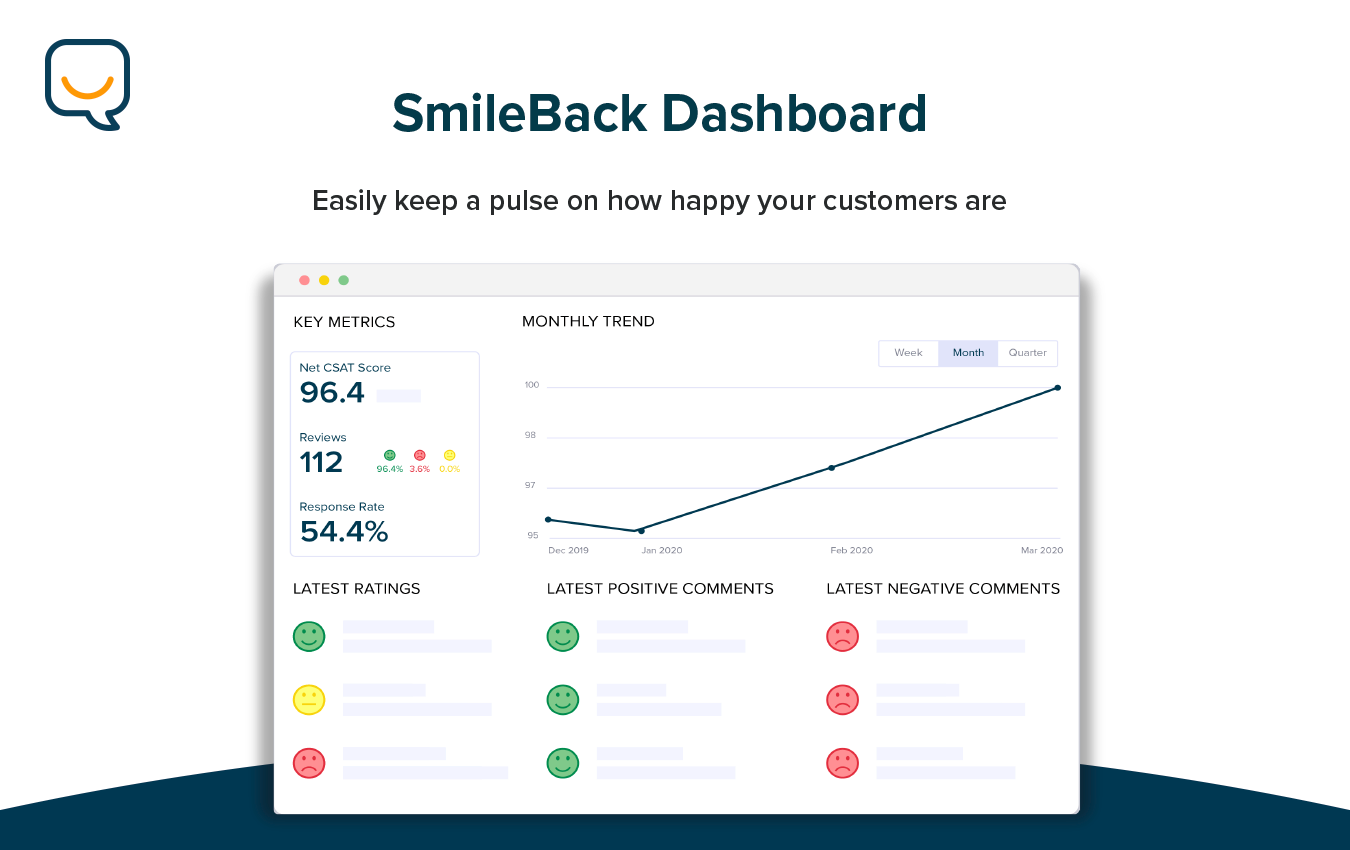This screenshot has width=1350, height=850.
Task: Click the green smiley beside the first positive comment
Action: tap(563, 636)
